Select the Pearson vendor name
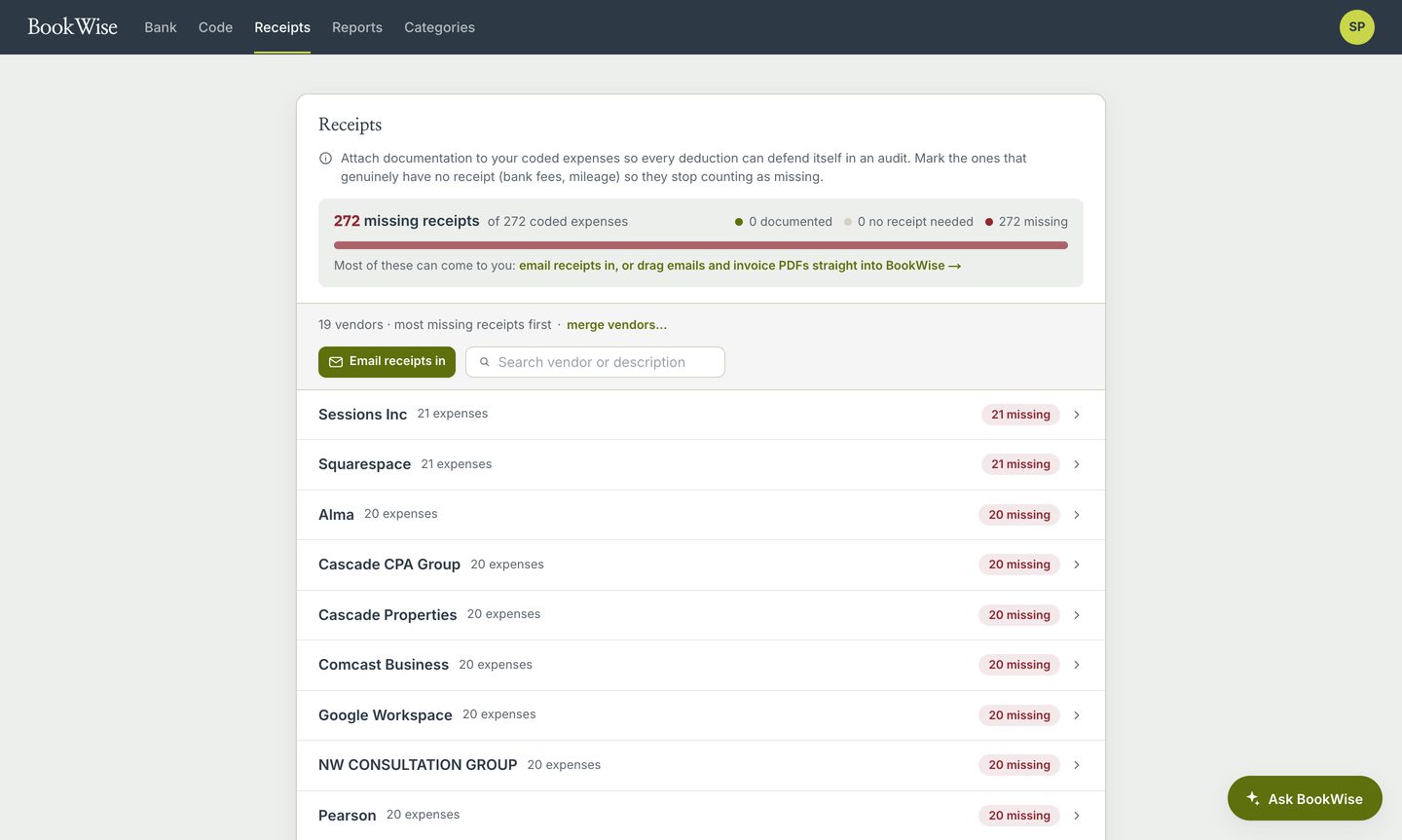 point(347,816)
